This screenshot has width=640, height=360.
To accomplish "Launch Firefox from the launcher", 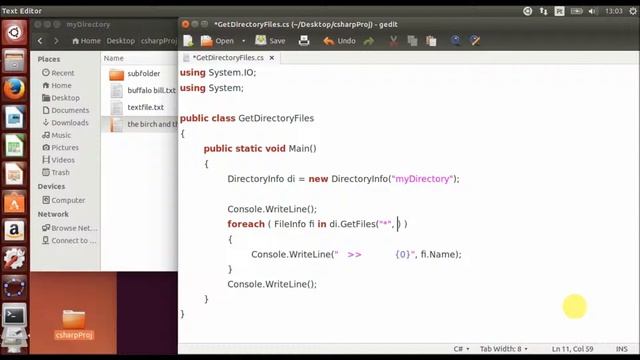I will (14, 89).
